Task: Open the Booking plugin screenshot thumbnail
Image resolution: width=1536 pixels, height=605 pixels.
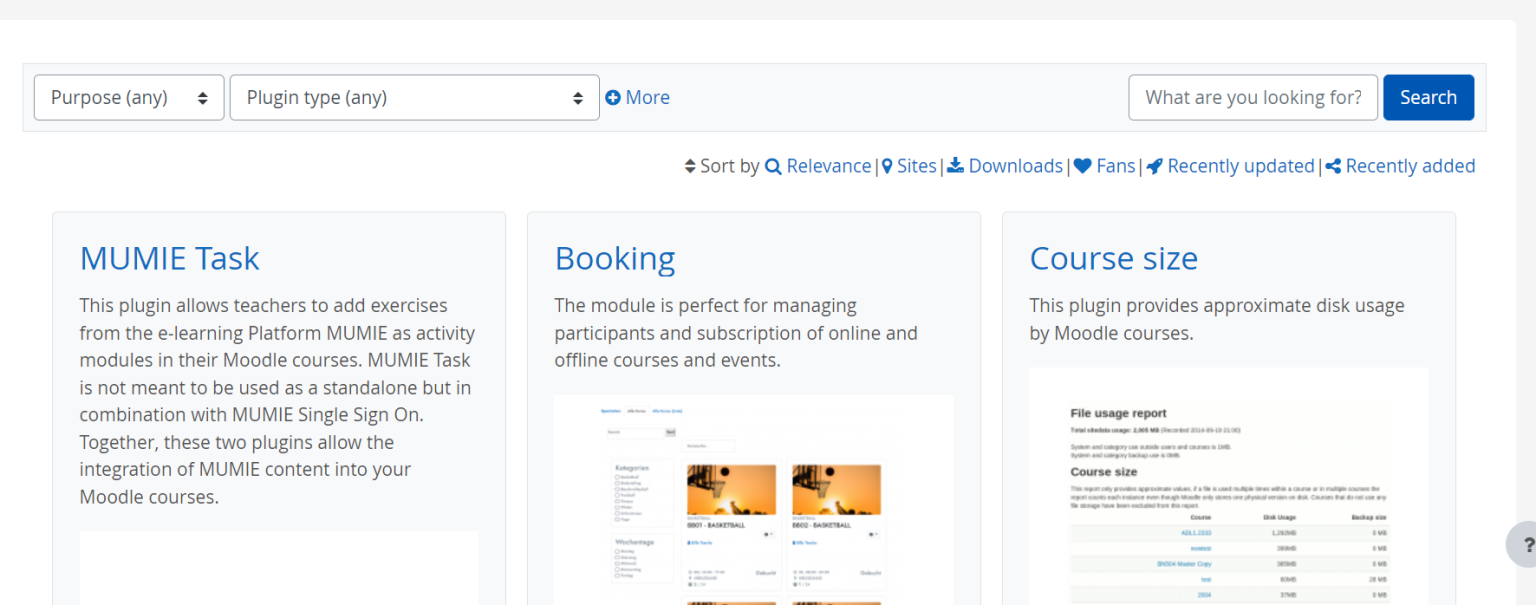Action: [x=754, y=500]
